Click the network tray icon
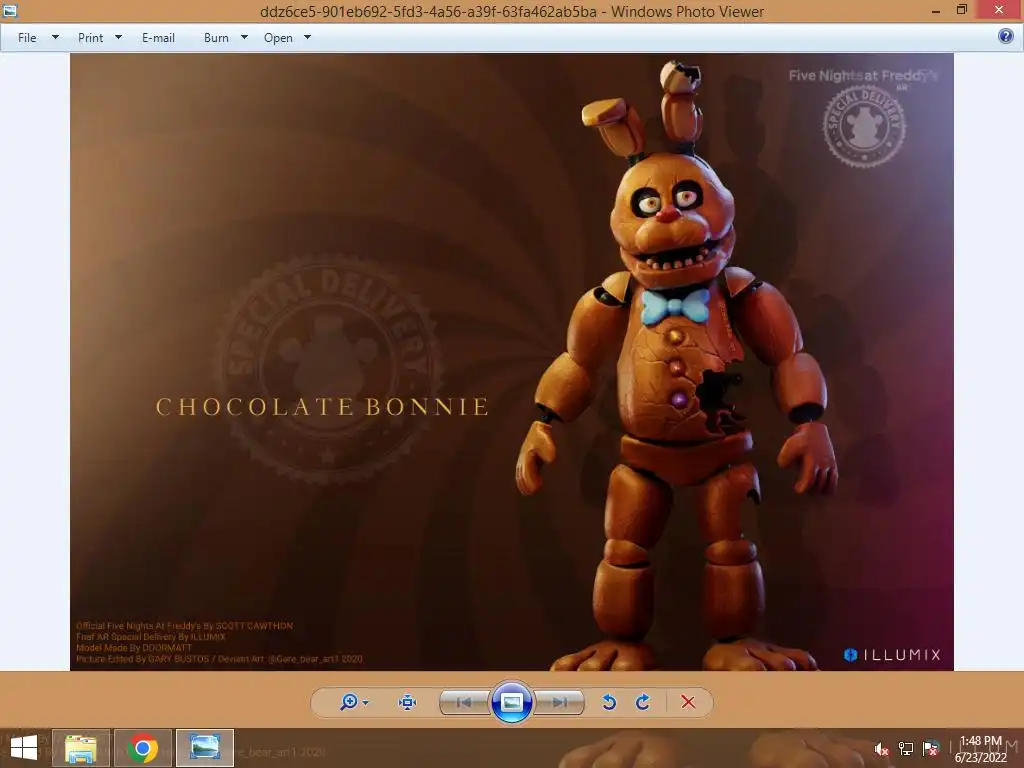This screenshot has height=768, width=1024. pyautogui.click(x=906, y=749)
